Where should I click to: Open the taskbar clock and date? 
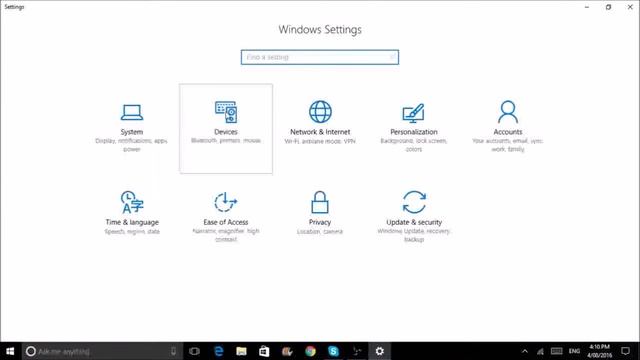[x=599, y=351]
